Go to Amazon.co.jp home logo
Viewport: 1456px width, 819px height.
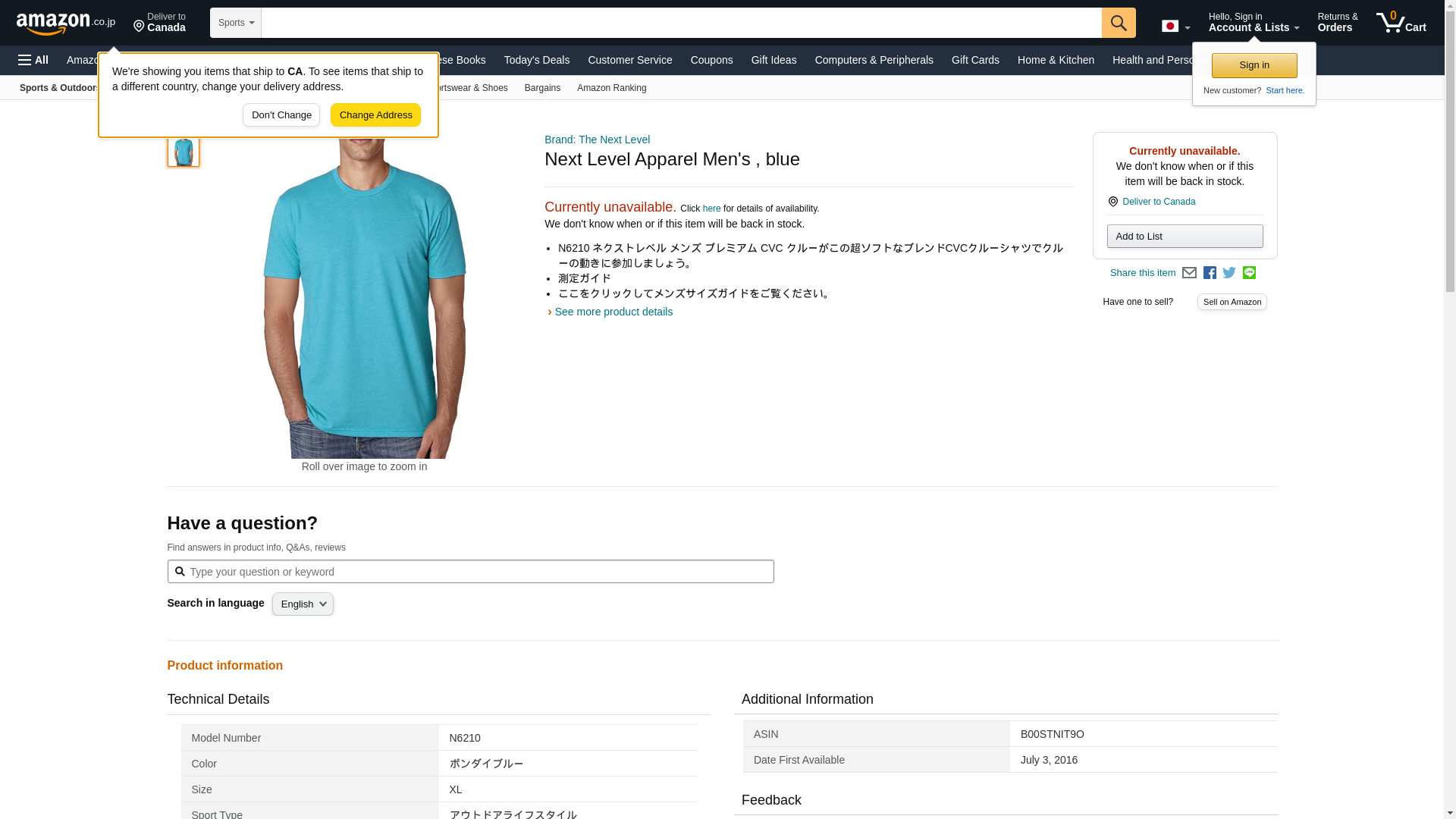click(65, 23)
